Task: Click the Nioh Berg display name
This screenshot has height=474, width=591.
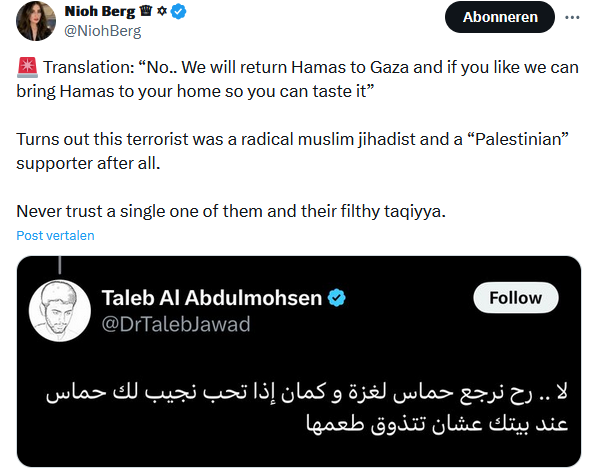Action: tap(100, 12)
